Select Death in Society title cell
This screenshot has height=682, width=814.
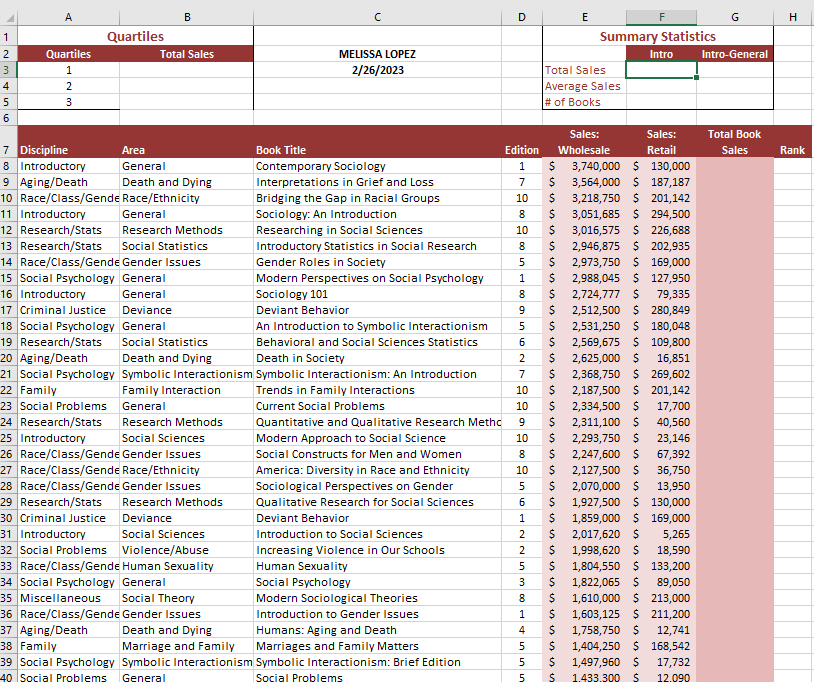[377, 358]
